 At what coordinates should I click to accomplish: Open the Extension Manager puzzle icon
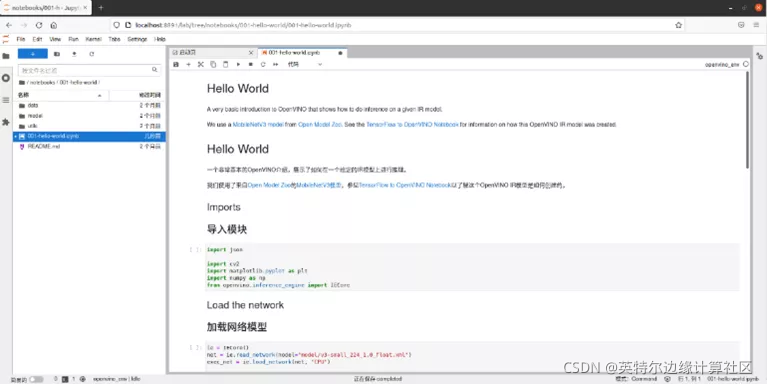point(6,122)
